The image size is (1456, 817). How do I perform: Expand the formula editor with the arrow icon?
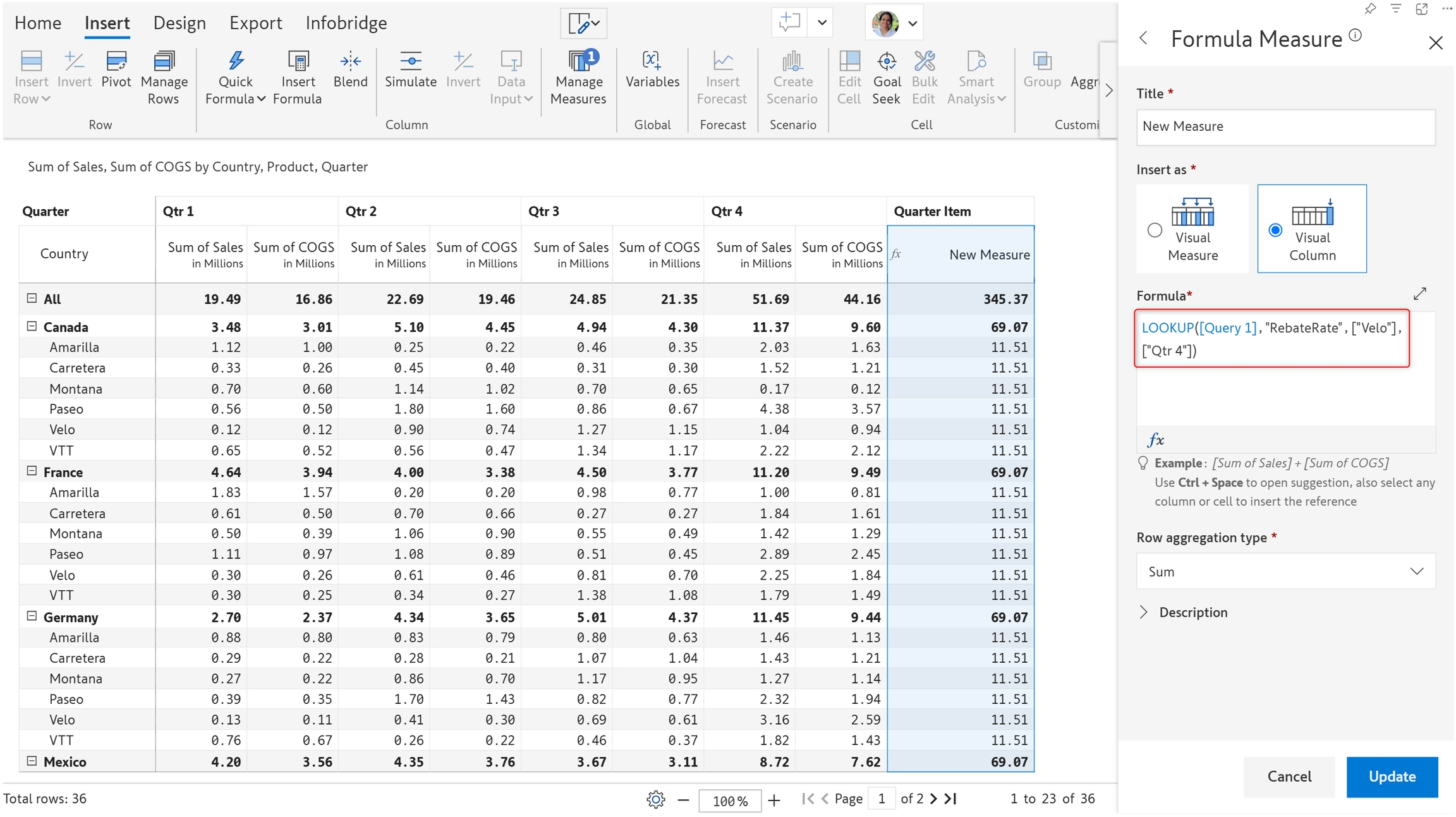click(x=1420, y=294)
